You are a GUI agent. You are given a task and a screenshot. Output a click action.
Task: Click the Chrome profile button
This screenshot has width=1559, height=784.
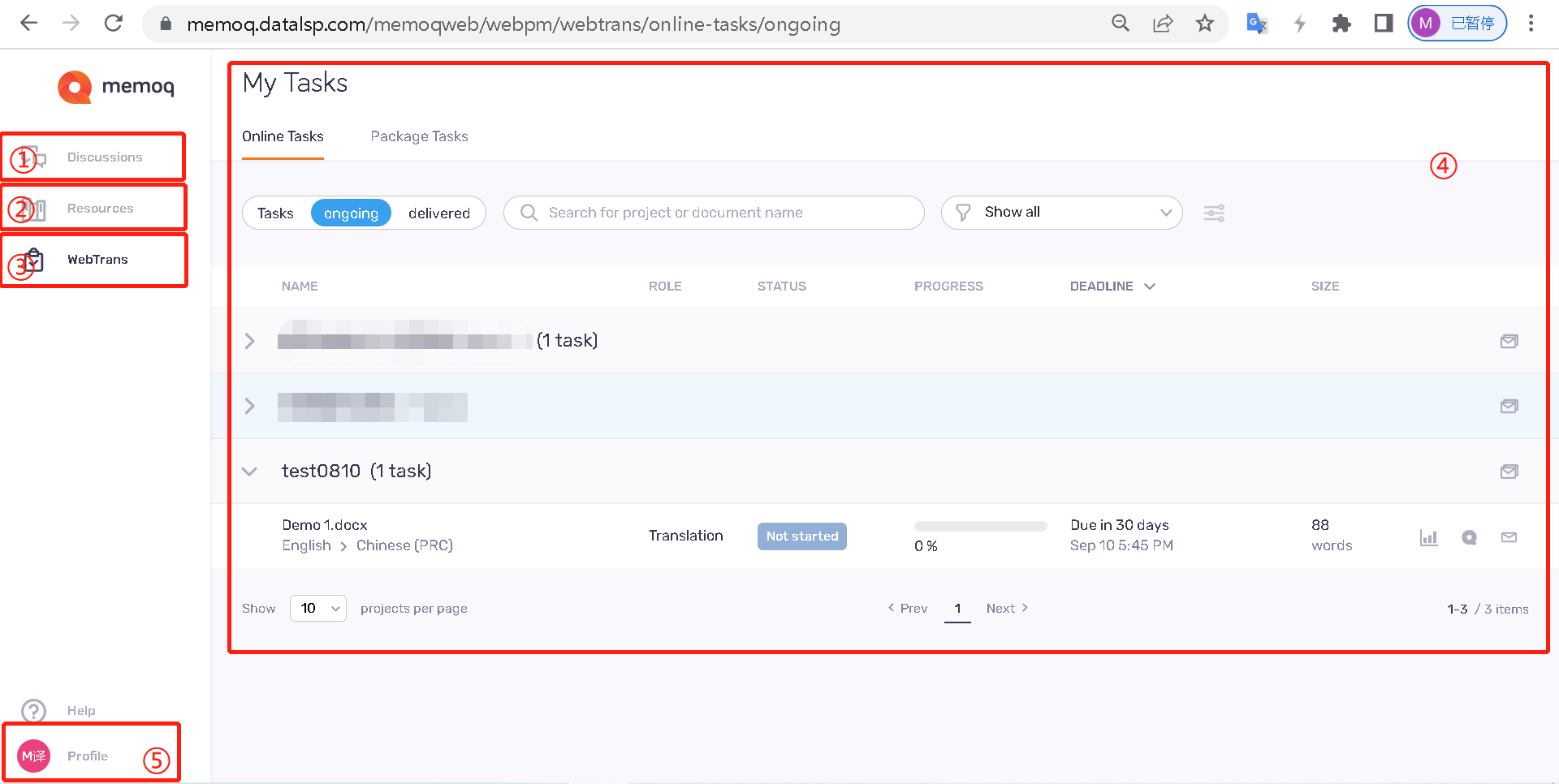click(x=1457, y=24)
